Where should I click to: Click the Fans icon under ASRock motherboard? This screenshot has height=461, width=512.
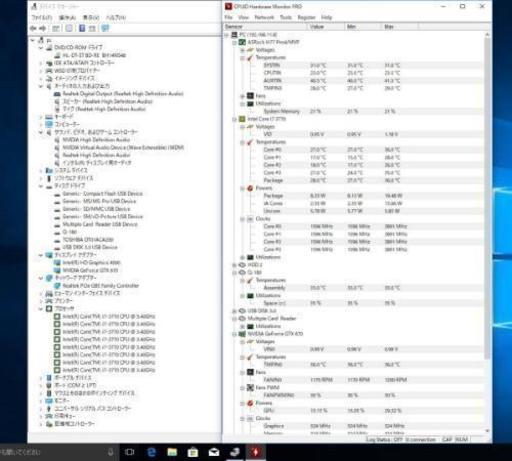tap(250, 96)
